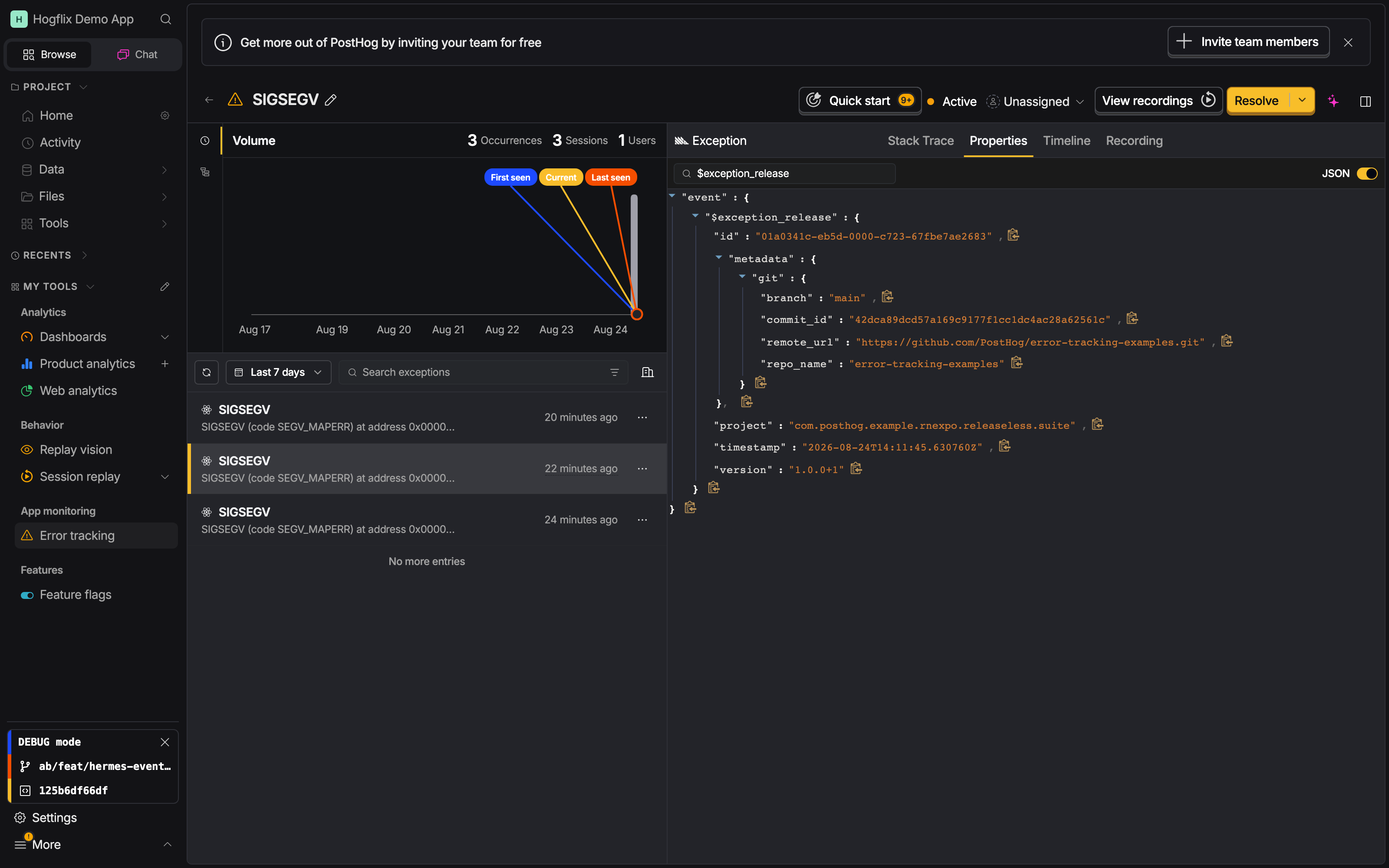
Task: Go back using the left arrow beside SIGSEGV
Action: tap(209, 100)
